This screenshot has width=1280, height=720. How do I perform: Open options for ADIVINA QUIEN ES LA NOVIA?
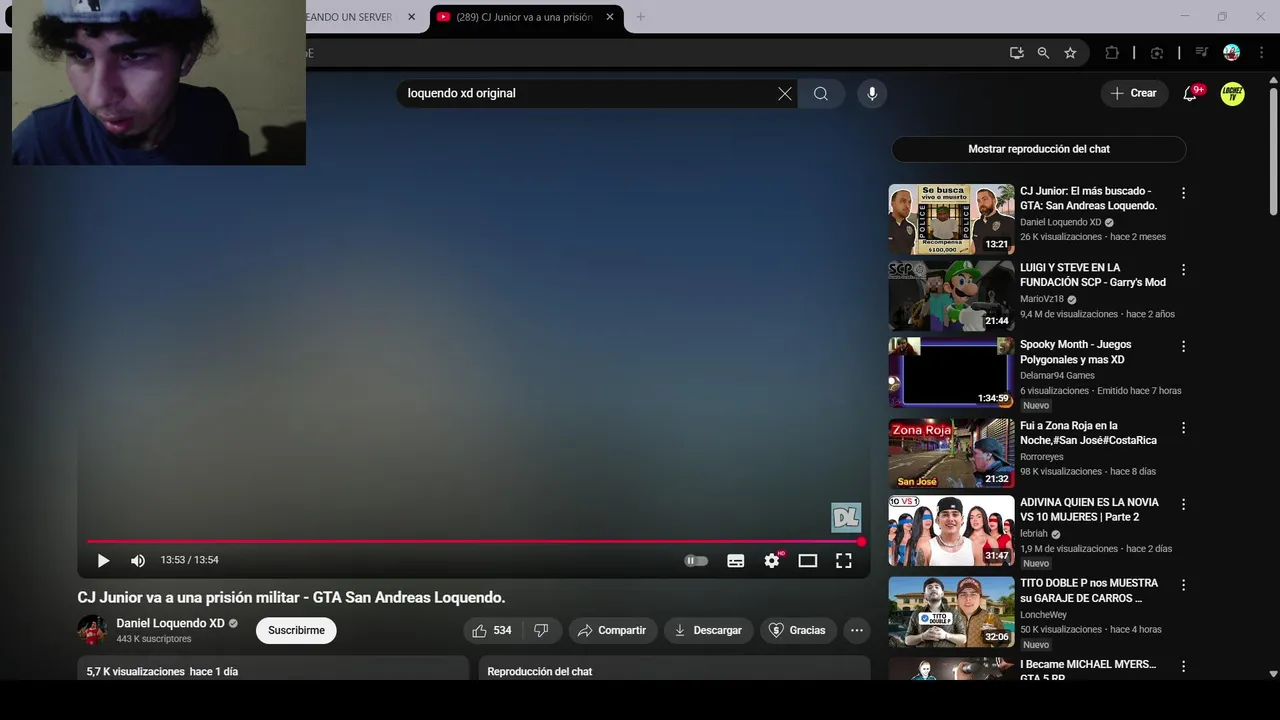[x=1184, y=505]
